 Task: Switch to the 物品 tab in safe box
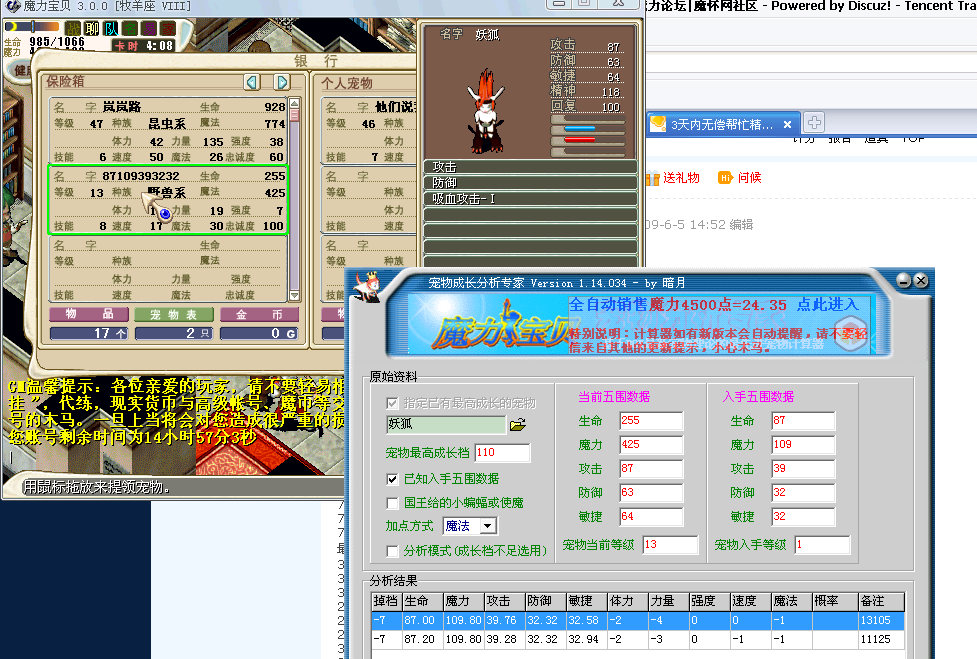click(x=89, y=315)
